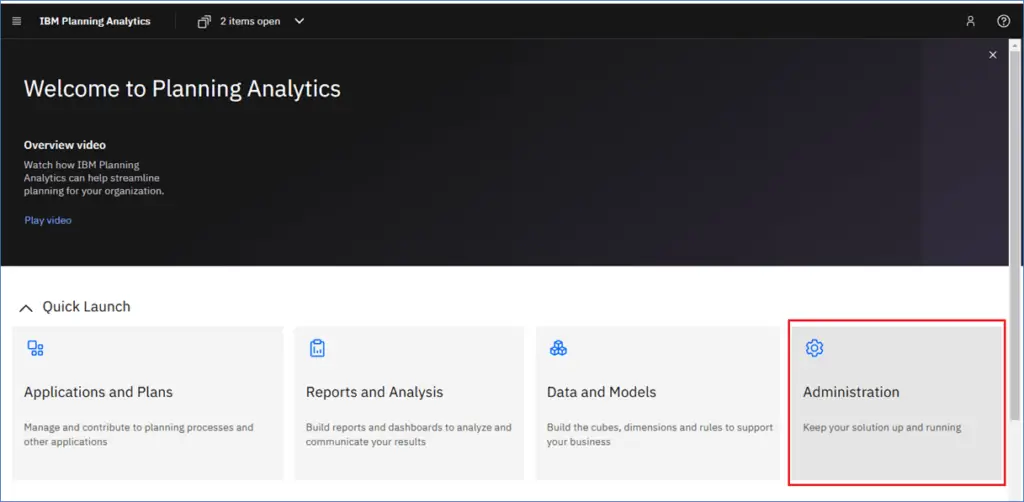
Task: Click the IBM Planning Analytics title
Action: 95,21
